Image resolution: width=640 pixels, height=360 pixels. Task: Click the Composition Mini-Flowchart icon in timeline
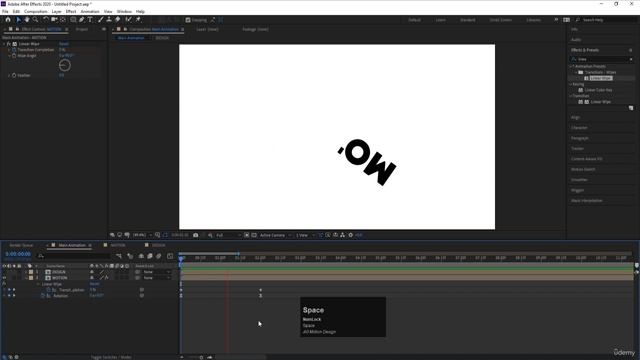click(119, 256)
